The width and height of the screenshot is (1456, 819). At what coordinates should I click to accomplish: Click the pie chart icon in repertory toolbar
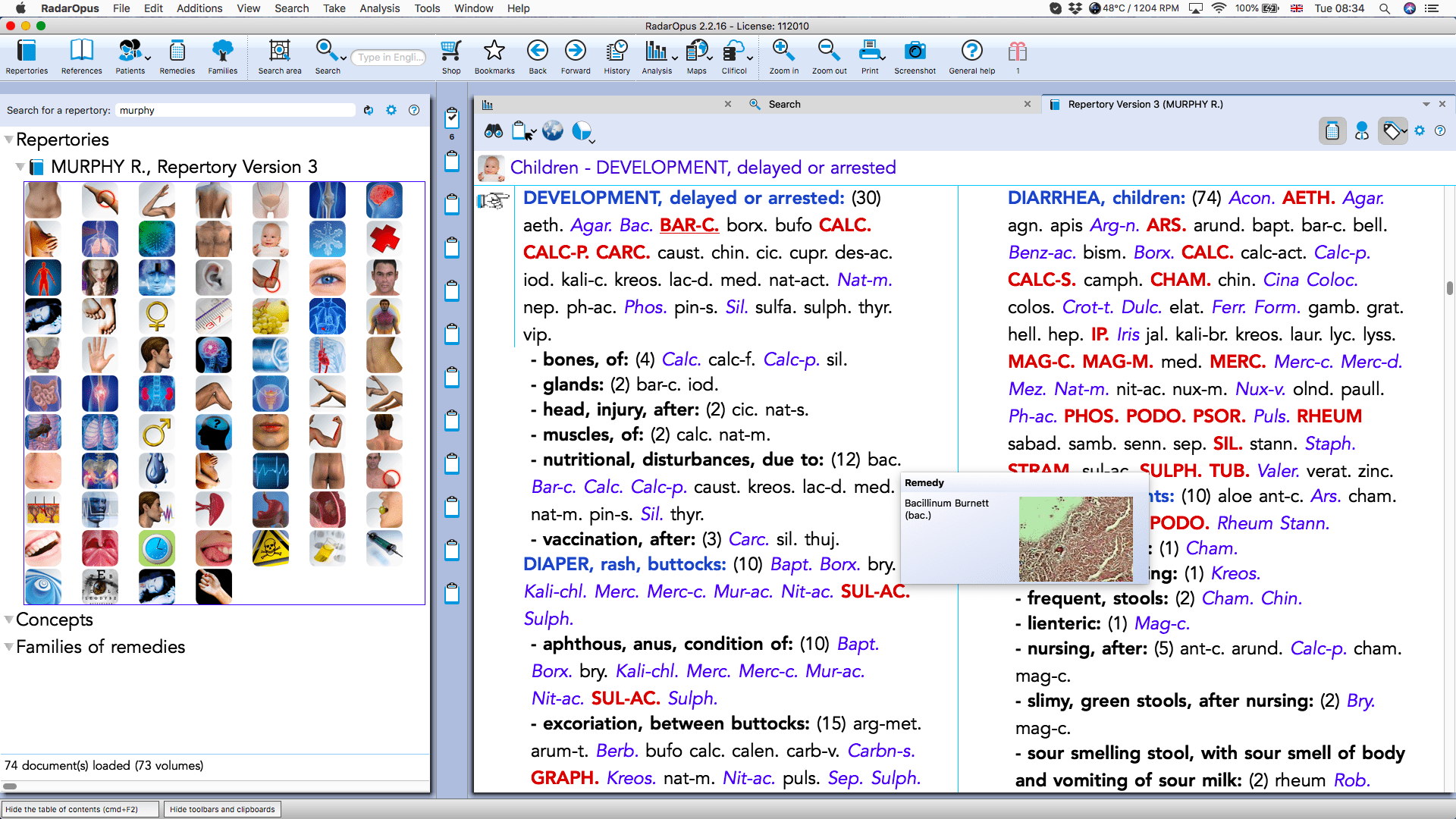582,131
